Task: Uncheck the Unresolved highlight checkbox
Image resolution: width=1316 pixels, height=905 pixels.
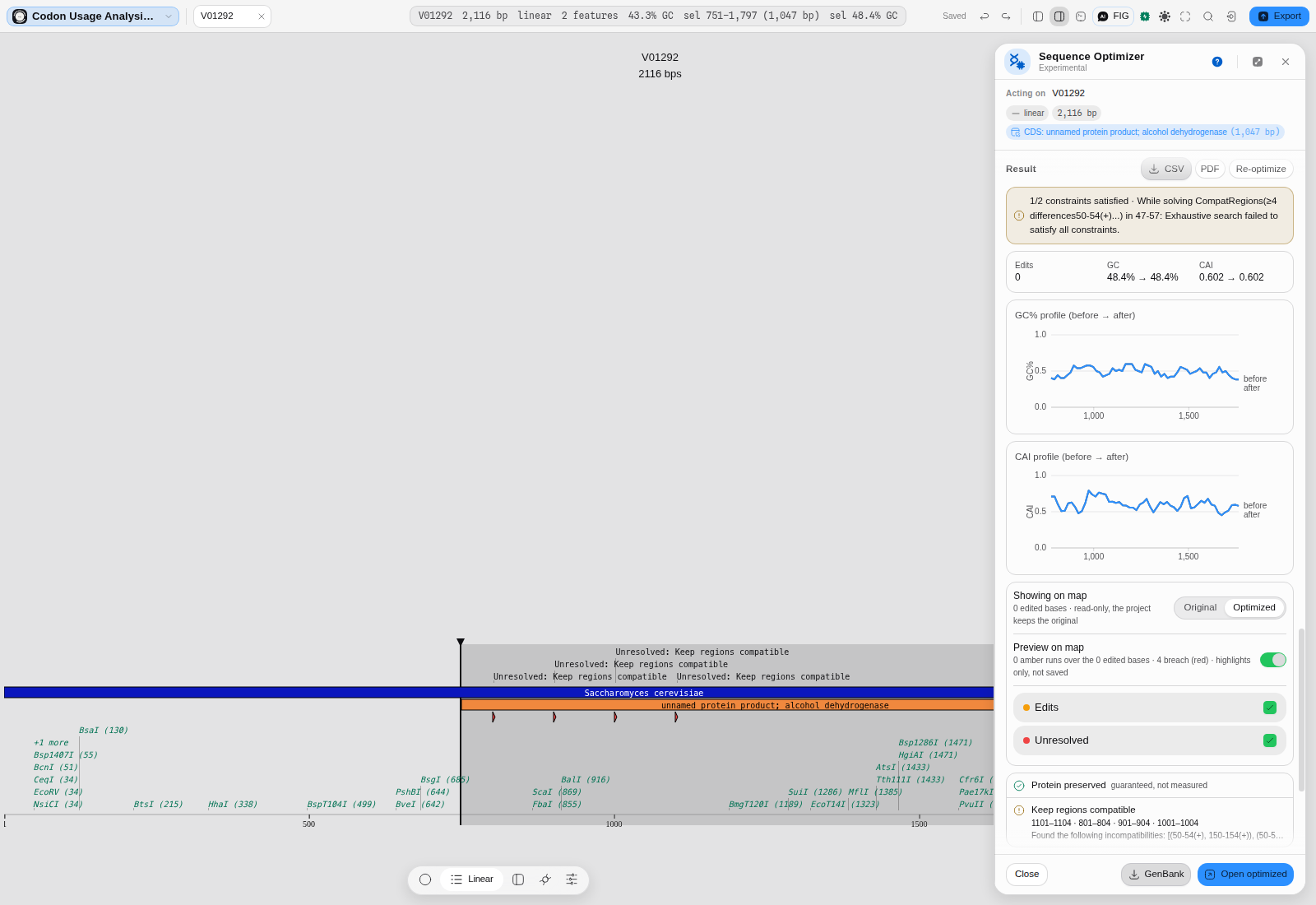Action: coord(1270,740)
